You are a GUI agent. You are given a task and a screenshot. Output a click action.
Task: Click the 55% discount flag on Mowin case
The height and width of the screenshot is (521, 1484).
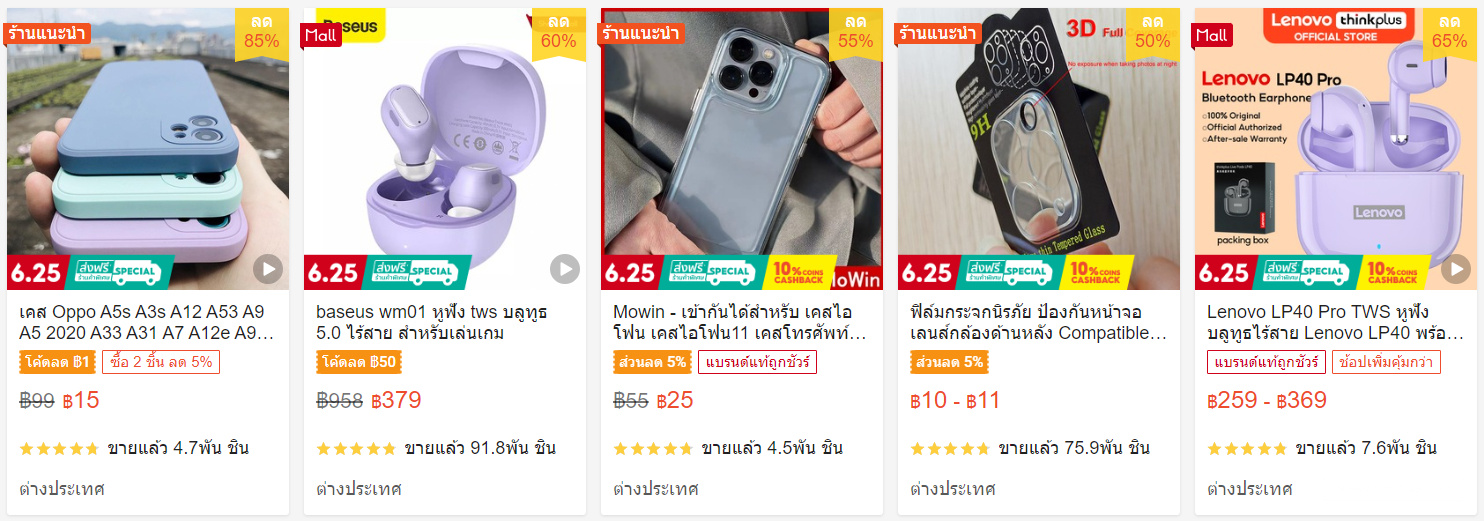coord(856,32)
